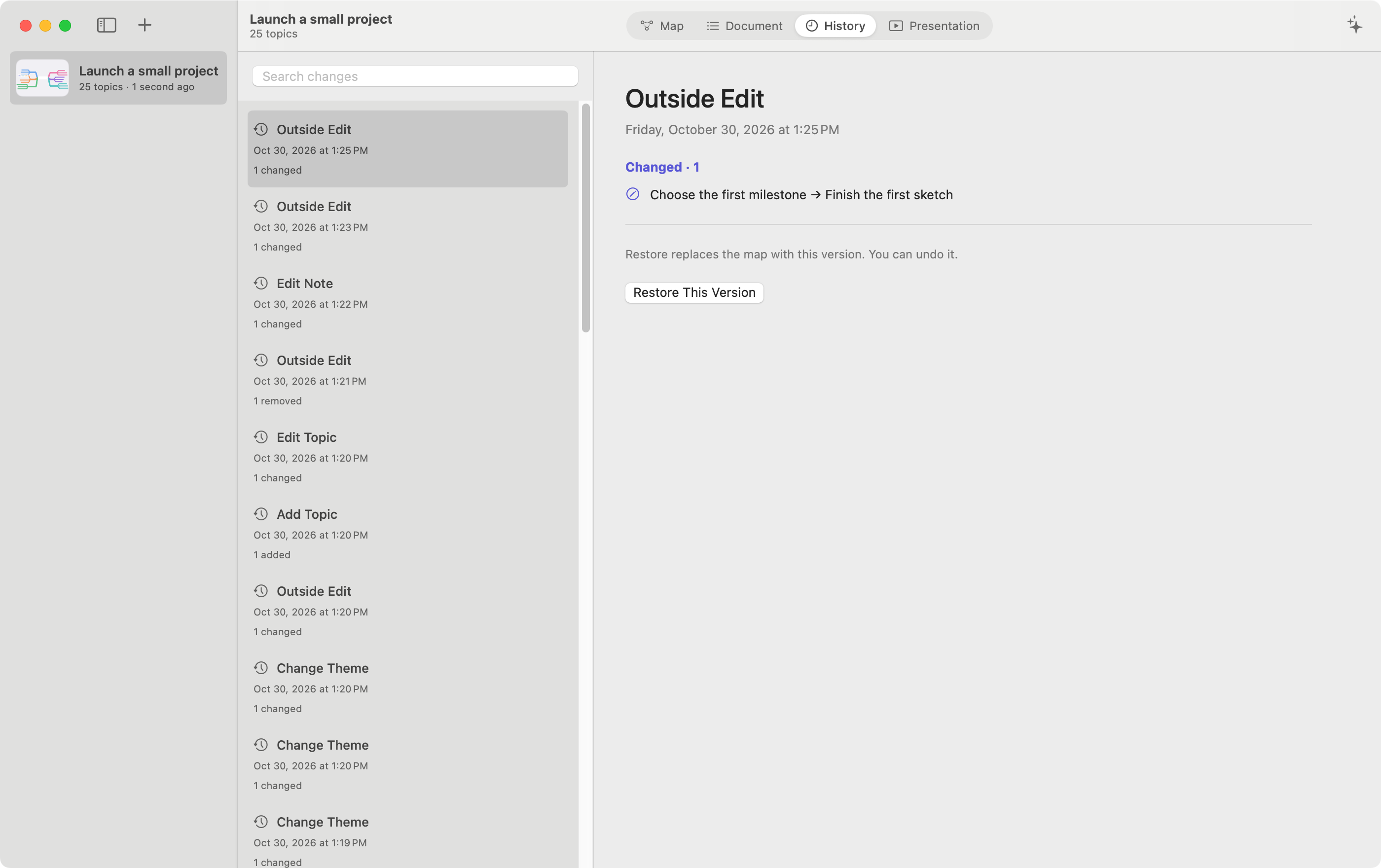Select the Edit Topic history entry
The image size is (1381, 868).
(408, 457)
